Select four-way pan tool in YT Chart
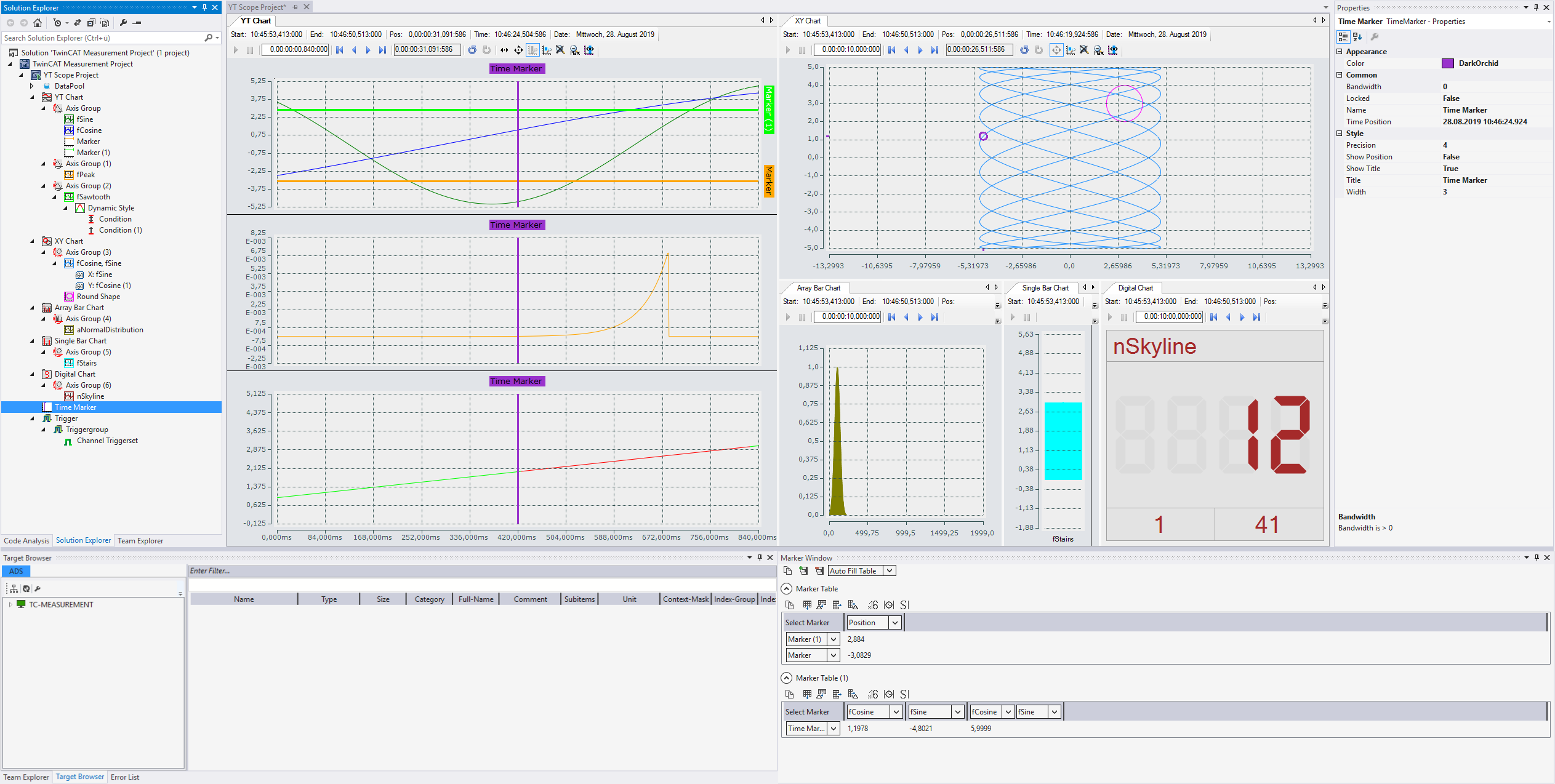The width and height of the screenshot is (1555, 784). 518,50
